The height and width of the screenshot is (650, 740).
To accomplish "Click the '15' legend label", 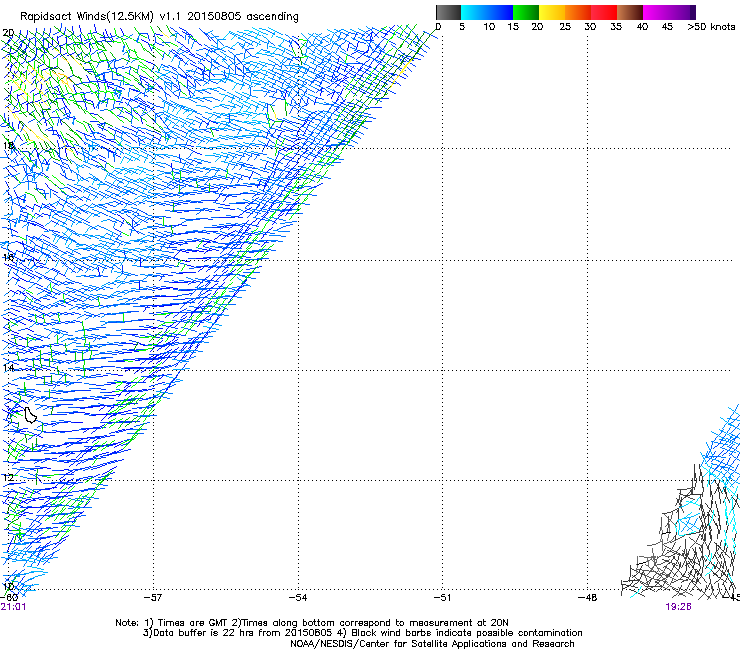I will tap(513, 27).
